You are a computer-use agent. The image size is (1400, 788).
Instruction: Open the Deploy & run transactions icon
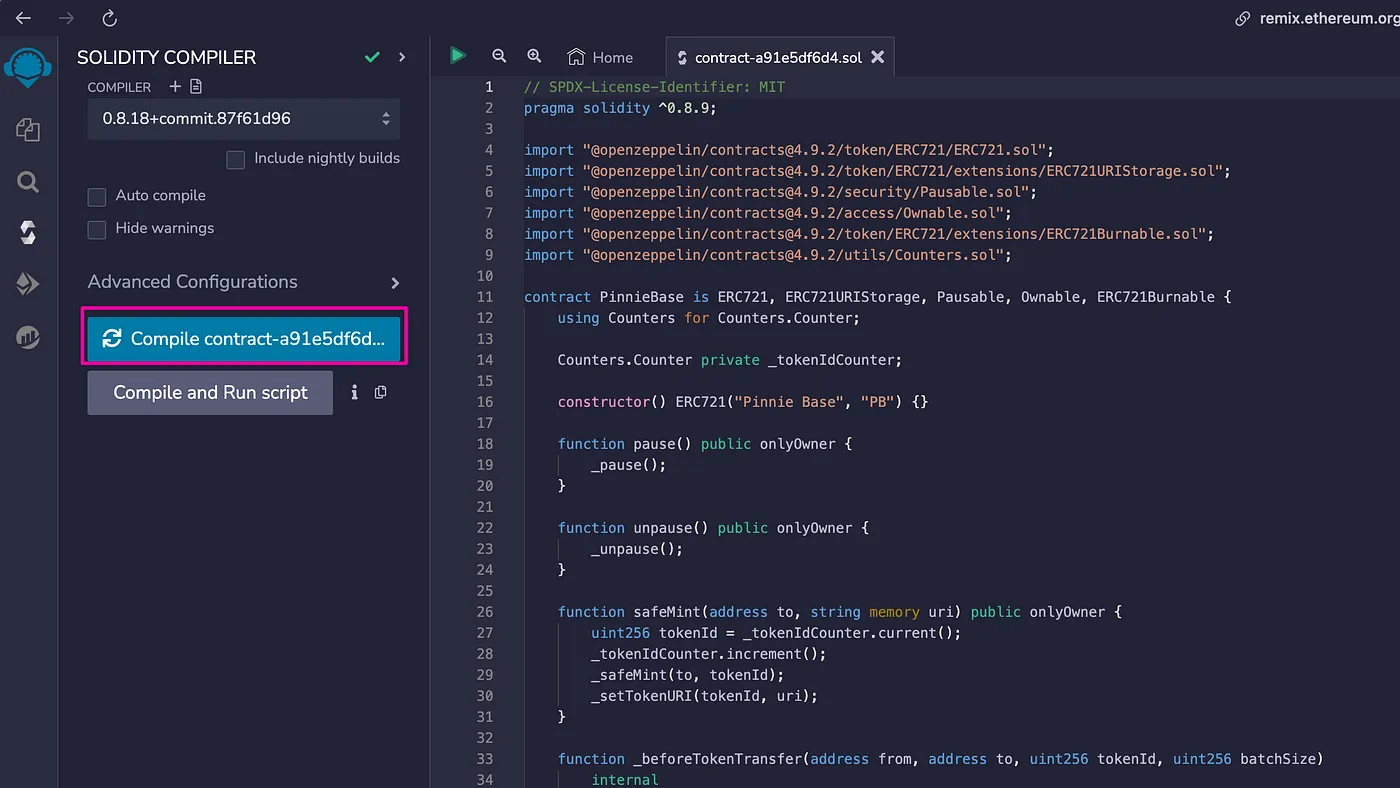coord(28,285)
